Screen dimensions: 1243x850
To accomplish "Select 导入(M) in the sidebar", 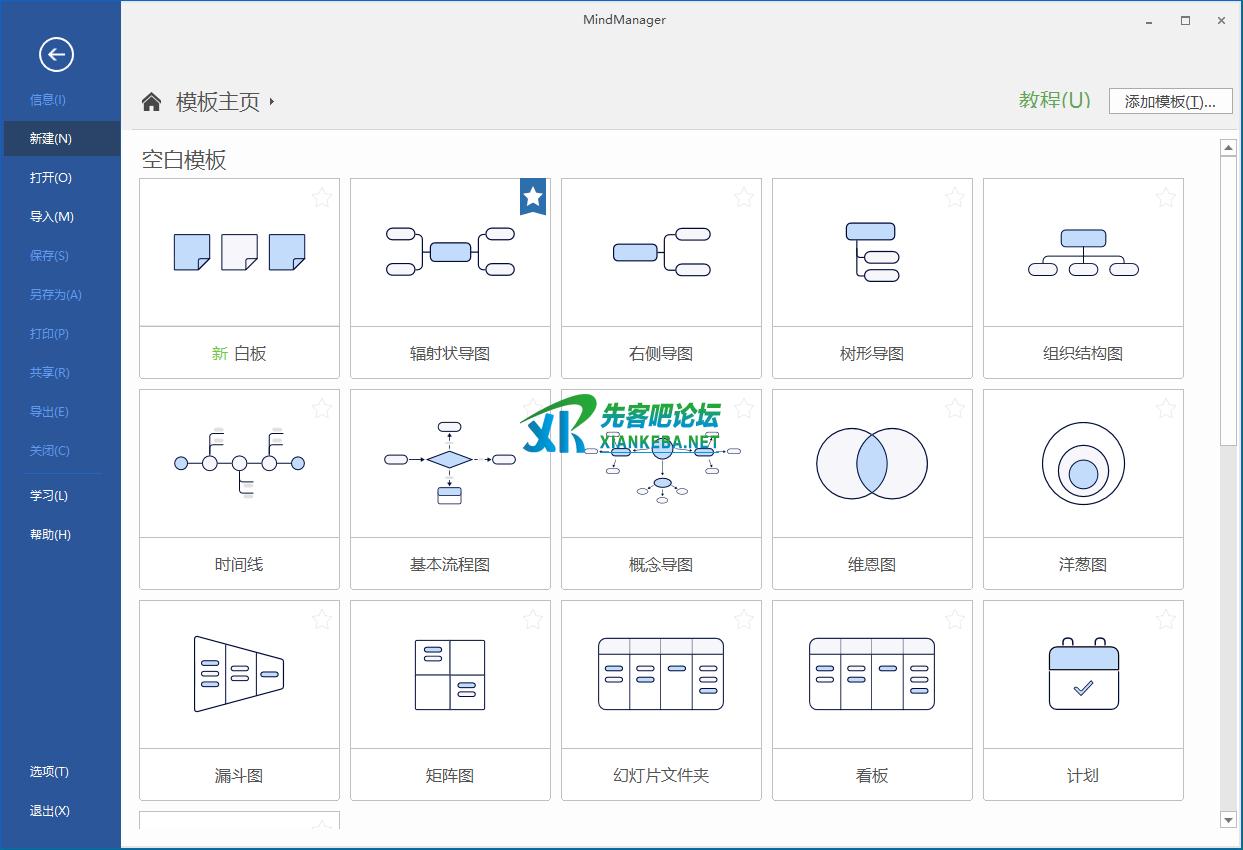I will coord(52,217).
